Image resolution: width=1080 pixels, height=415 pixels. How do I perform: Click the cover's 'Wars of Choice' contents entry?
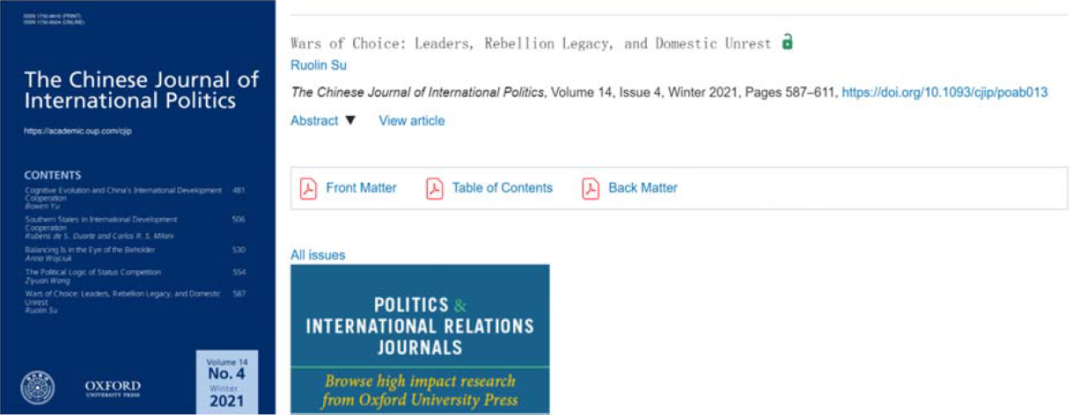123,298
